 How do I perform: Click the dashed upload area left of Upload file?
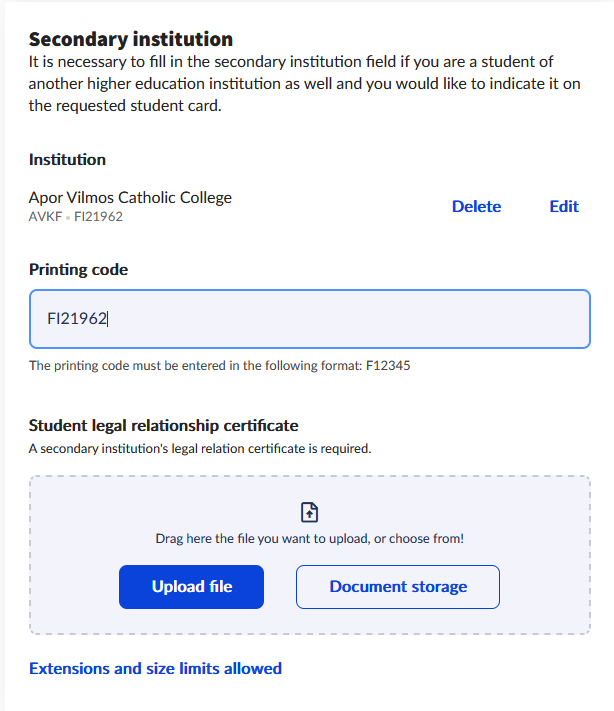pos(75,587)
